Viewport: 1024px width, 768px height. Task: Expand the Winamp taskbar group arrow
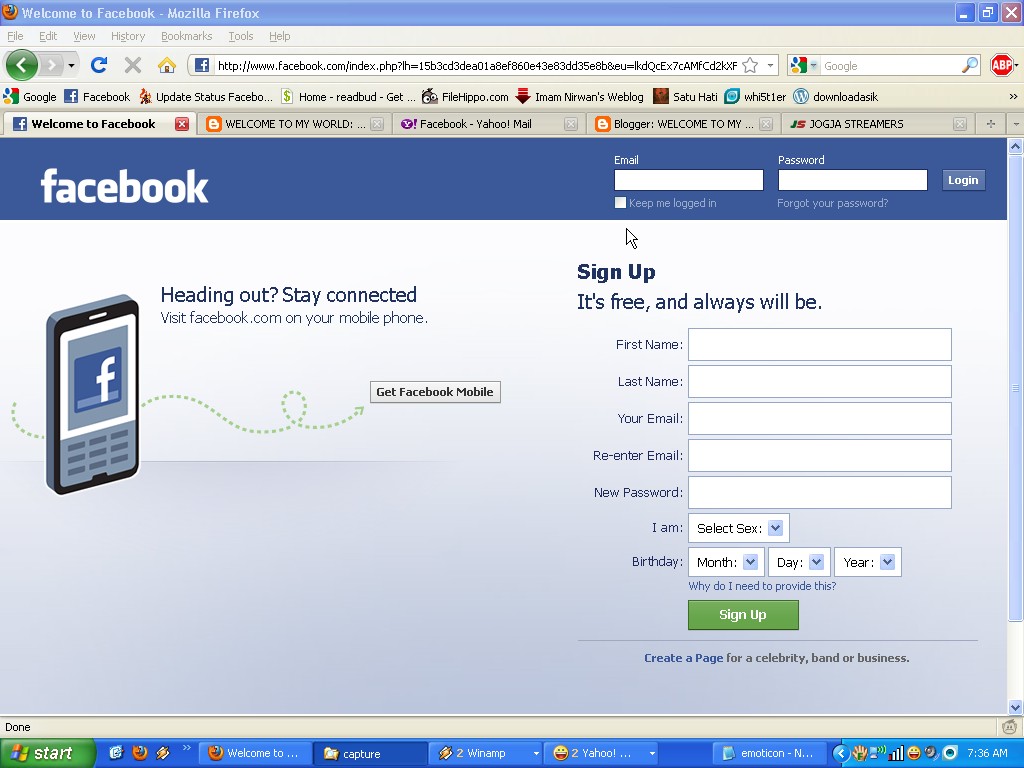coord(536,753)
